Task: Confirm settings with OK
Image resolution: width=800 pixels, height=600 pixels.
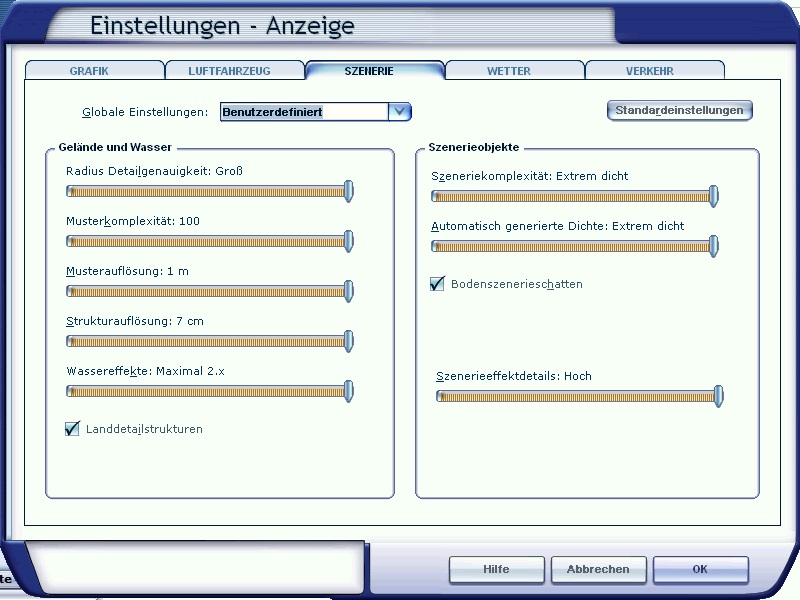Action: click(x=700, y=569)
